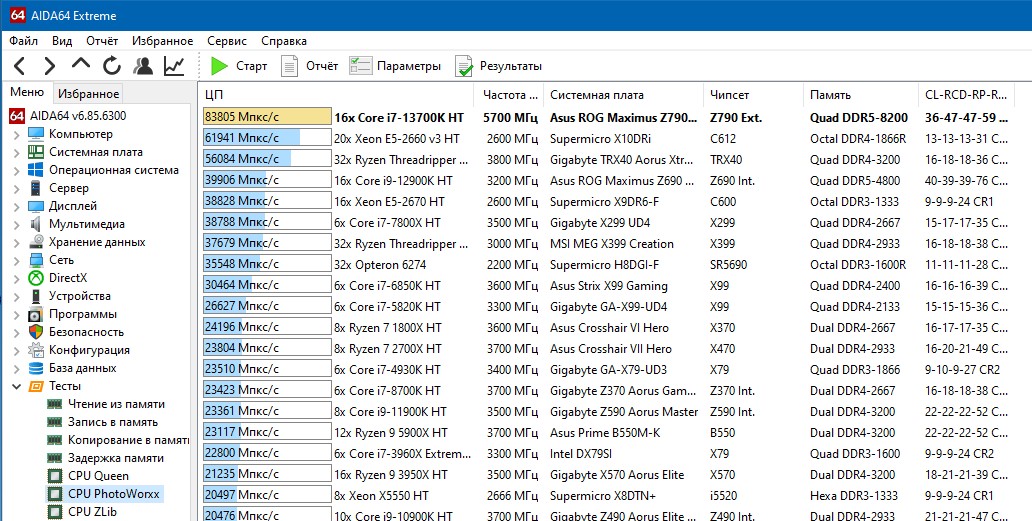Refresh the page with the circular arrow icon
The width and height of the screenshot is (1032, 521).
[x=112, y=66]
